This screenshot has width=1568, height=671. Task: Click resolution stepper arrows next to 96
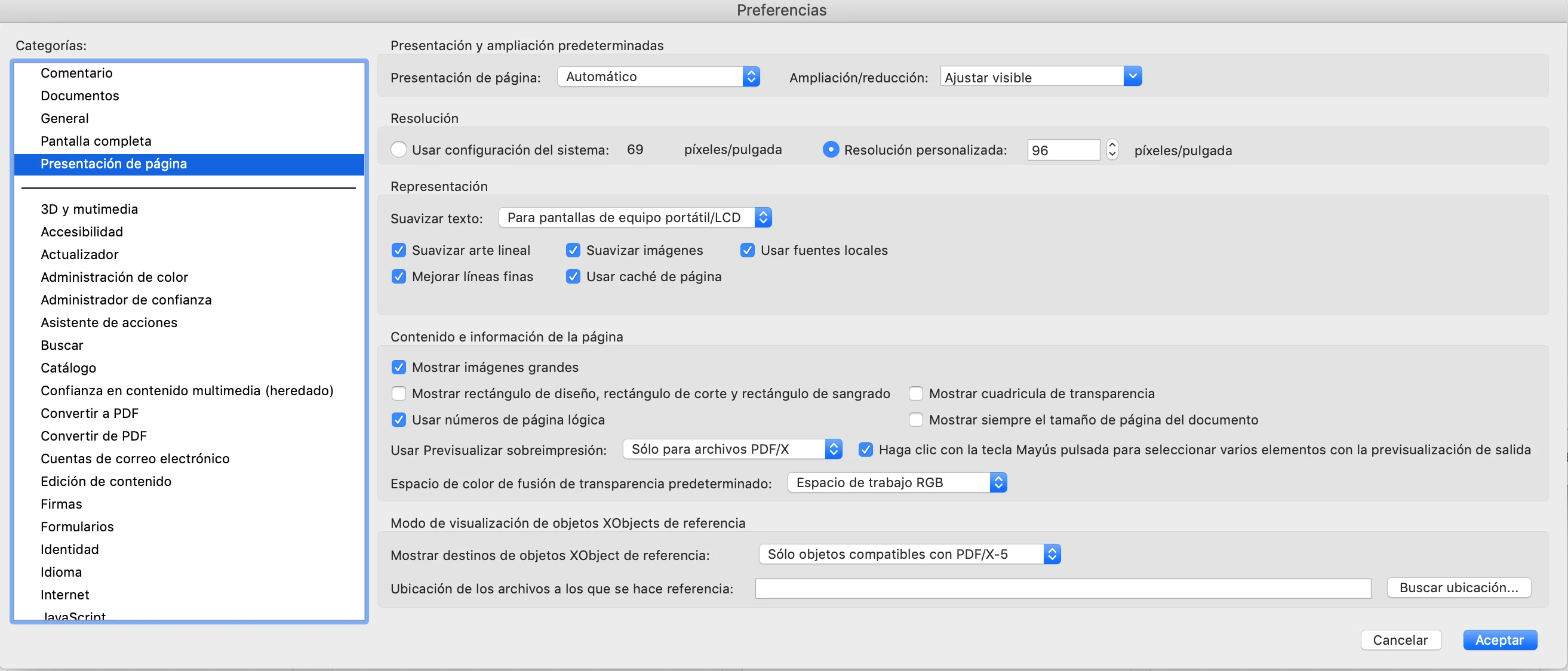pos(1112,150)
